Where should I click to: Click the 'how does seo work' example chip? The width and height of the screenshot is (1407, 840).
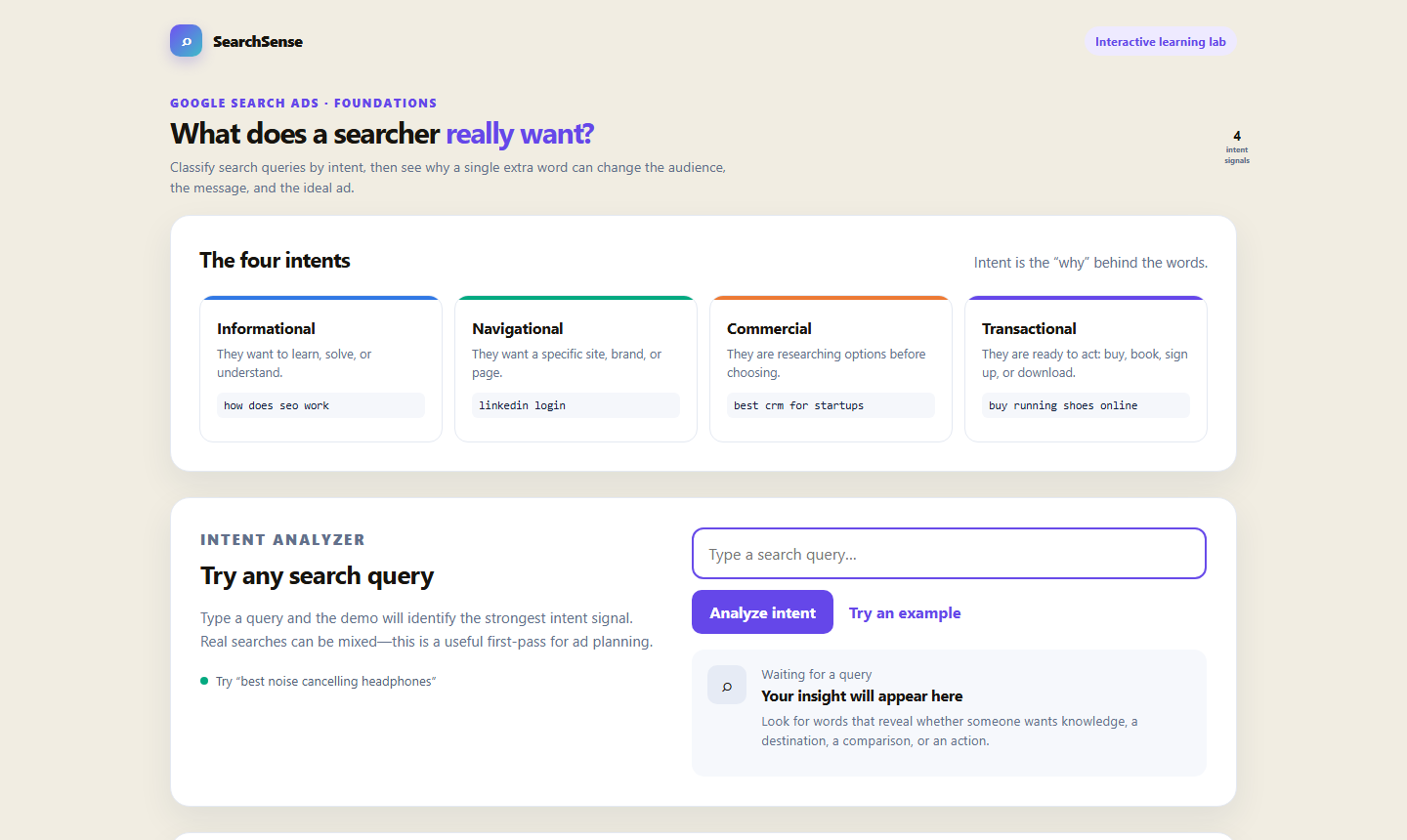320,405
